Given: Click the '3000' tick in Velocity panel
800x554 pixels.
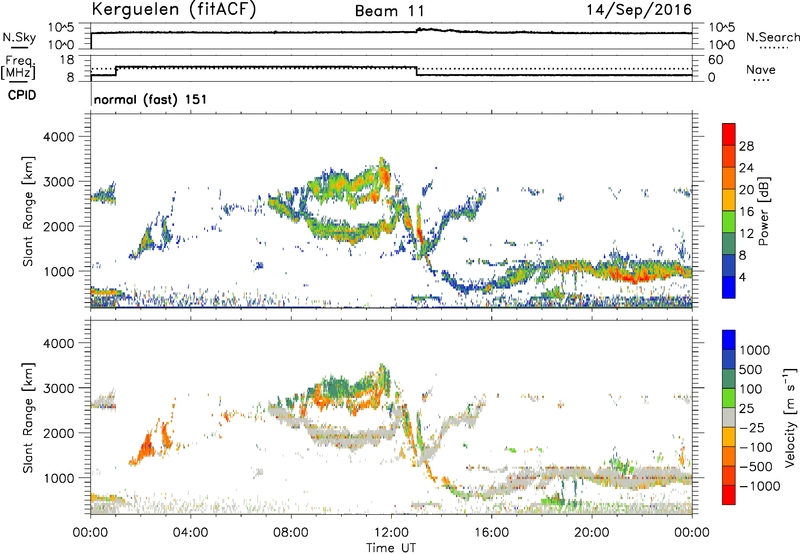Looking at the screenshot, I should [x=59, y=388].
